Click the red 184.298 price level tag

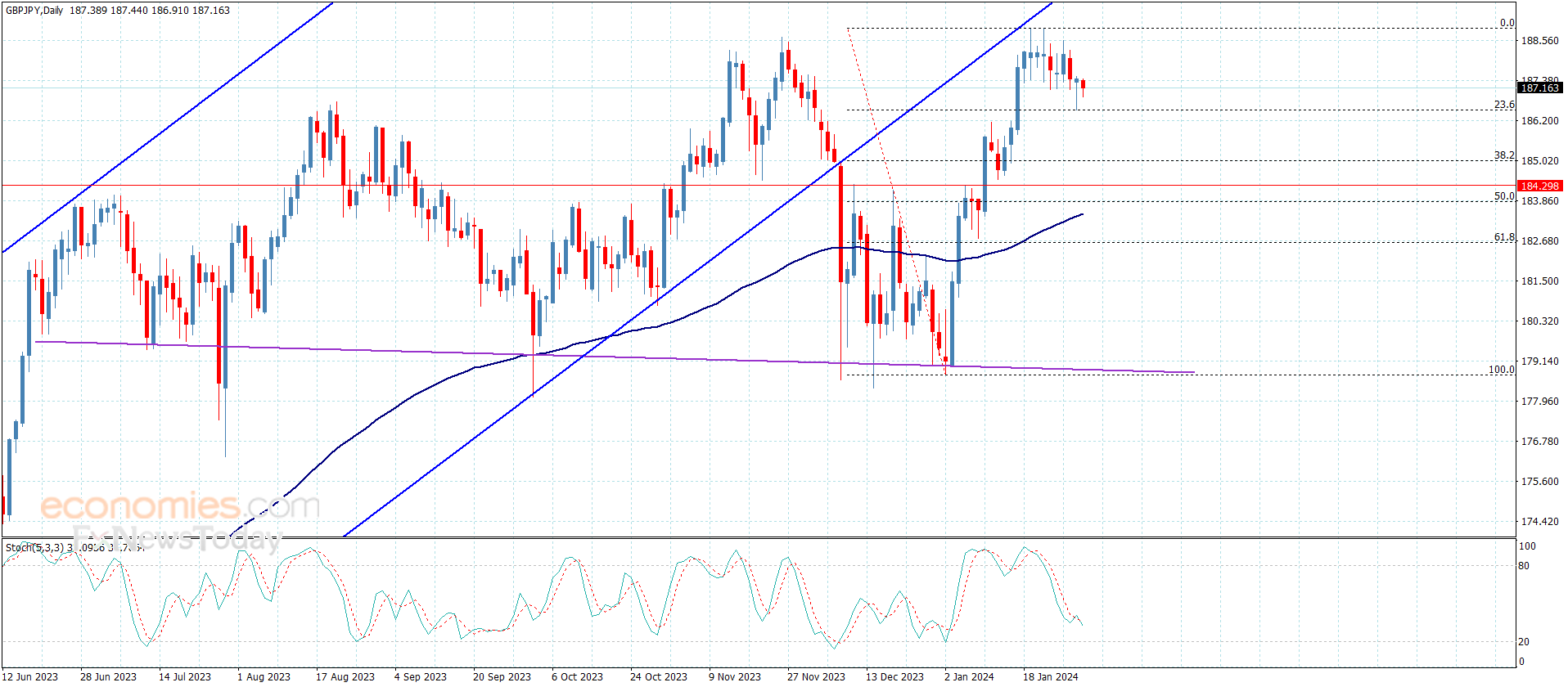coord(1539,186)
